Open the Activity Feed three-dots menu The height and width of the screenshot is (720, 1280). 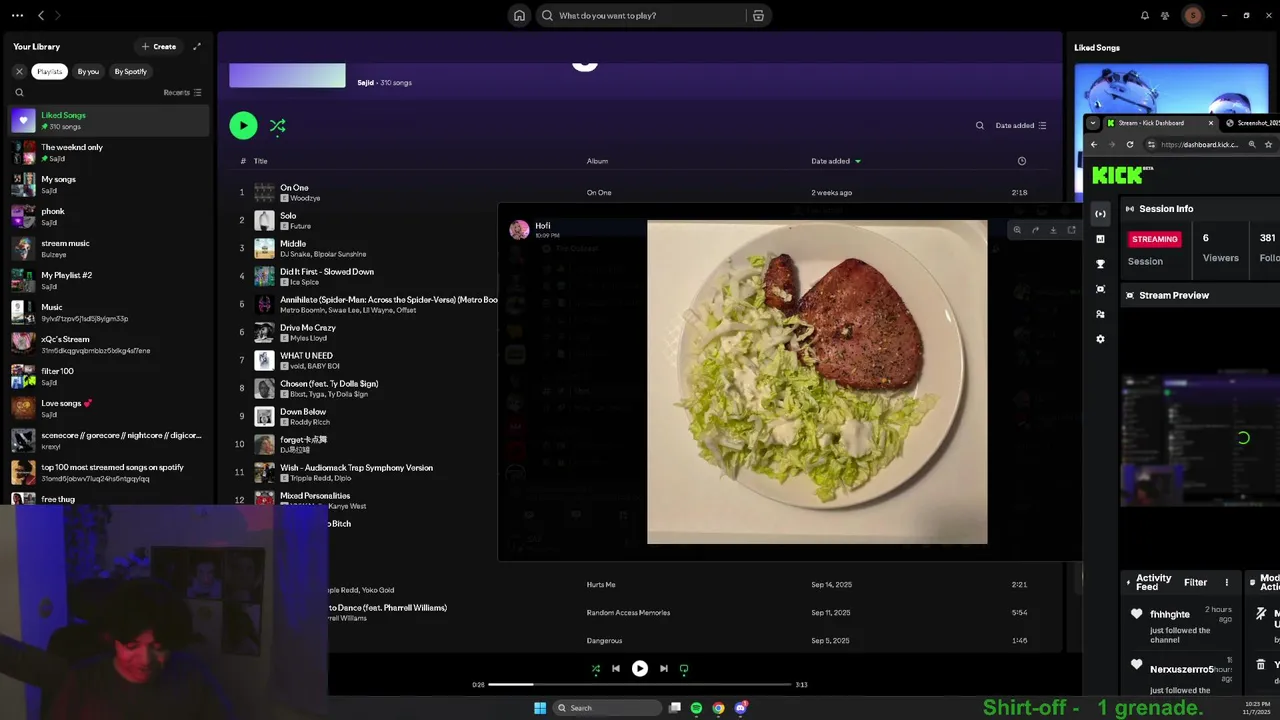click(x=1227, y=582)
